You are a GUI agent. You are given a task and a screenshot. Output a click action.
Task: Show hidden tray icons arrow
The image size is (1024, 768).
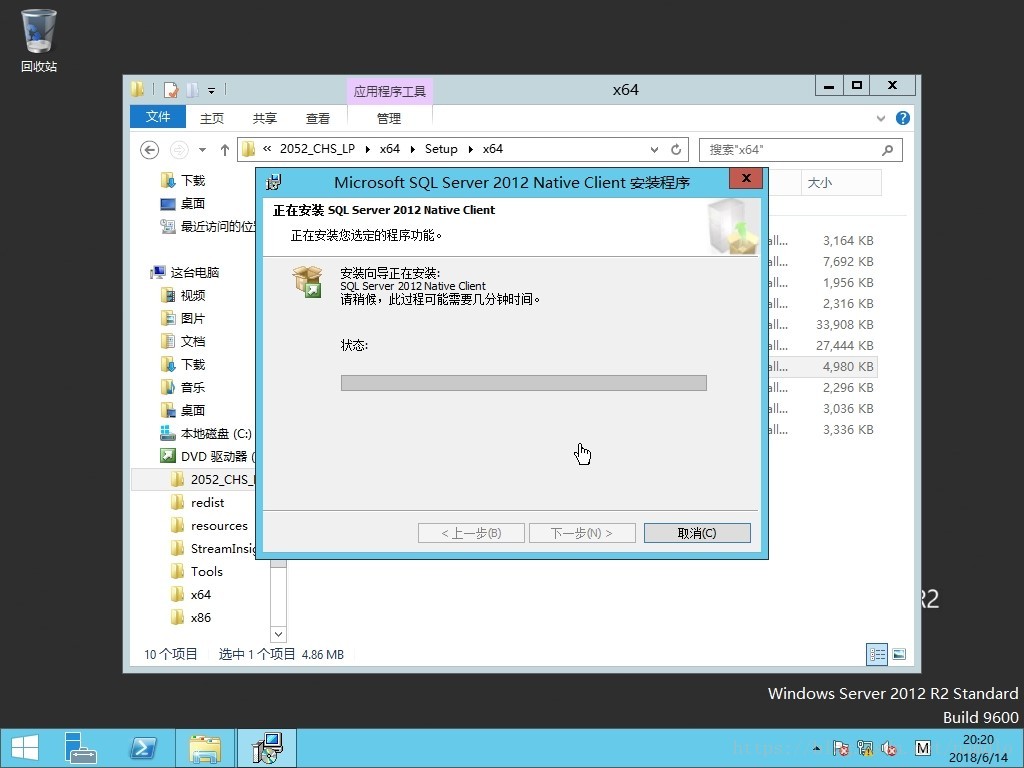816,748
